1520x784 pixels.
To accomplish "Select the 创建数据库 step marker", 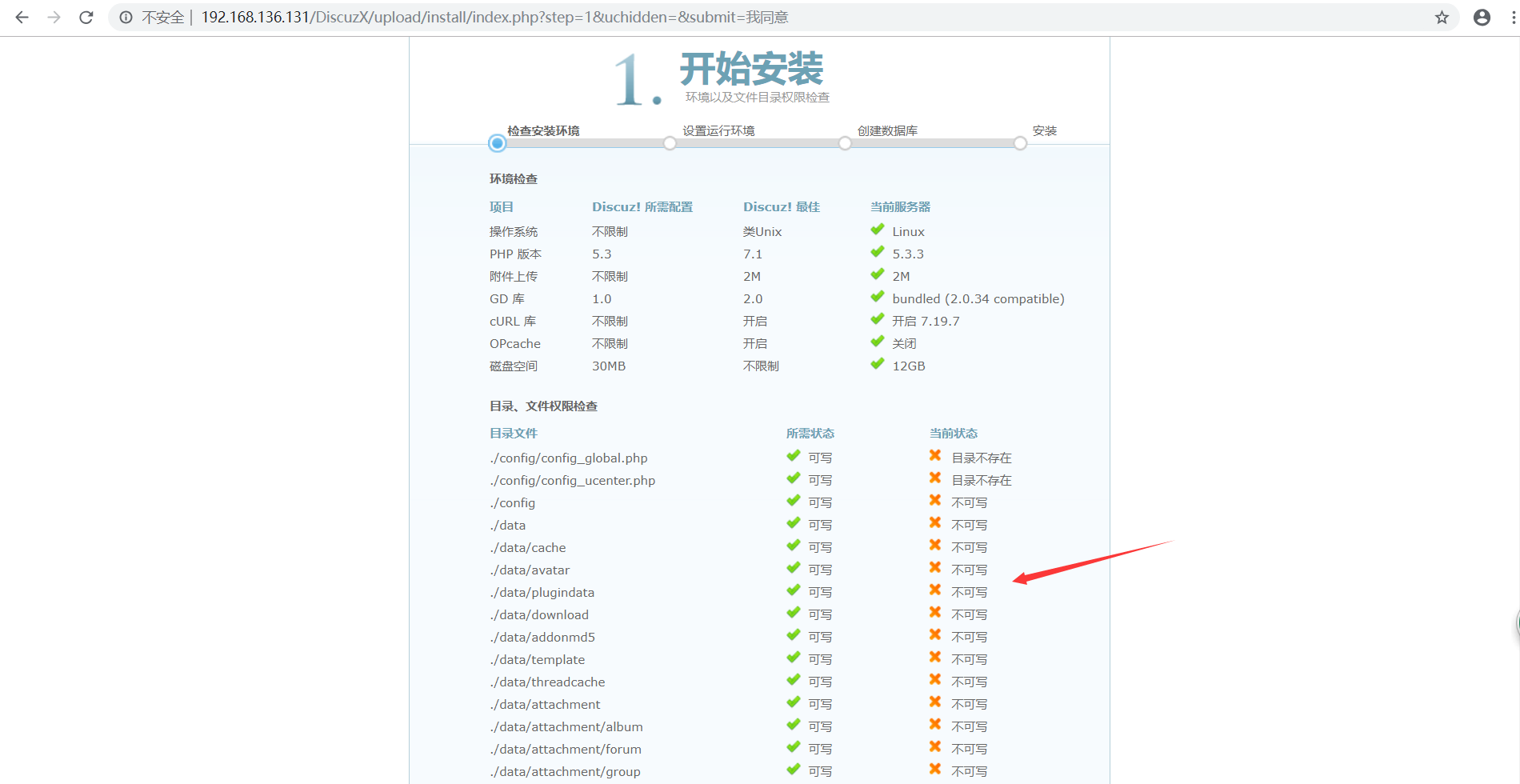I will tap(845, 143).
